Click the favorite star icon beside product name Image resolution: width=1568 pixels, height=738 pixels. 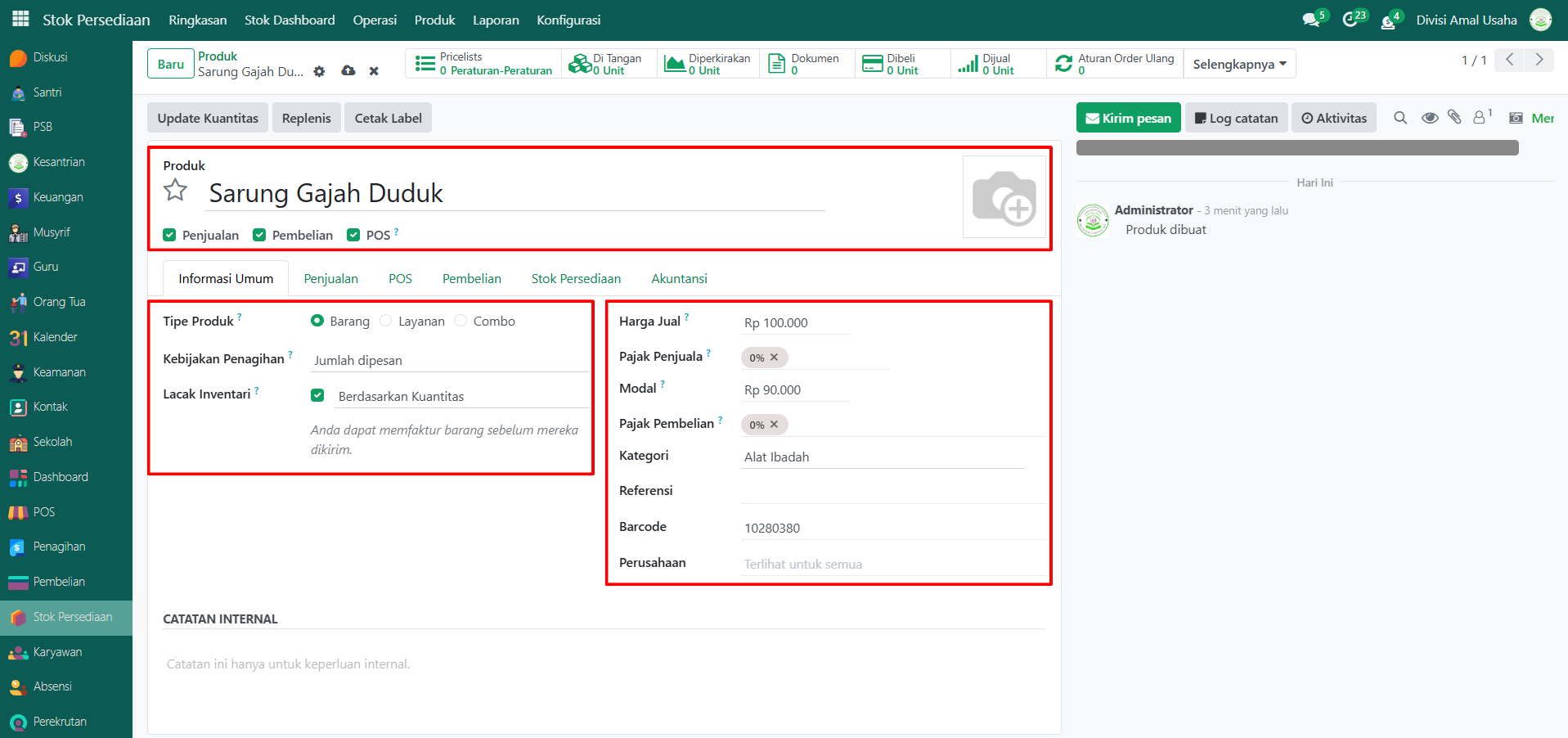click(x=176, y=191)
